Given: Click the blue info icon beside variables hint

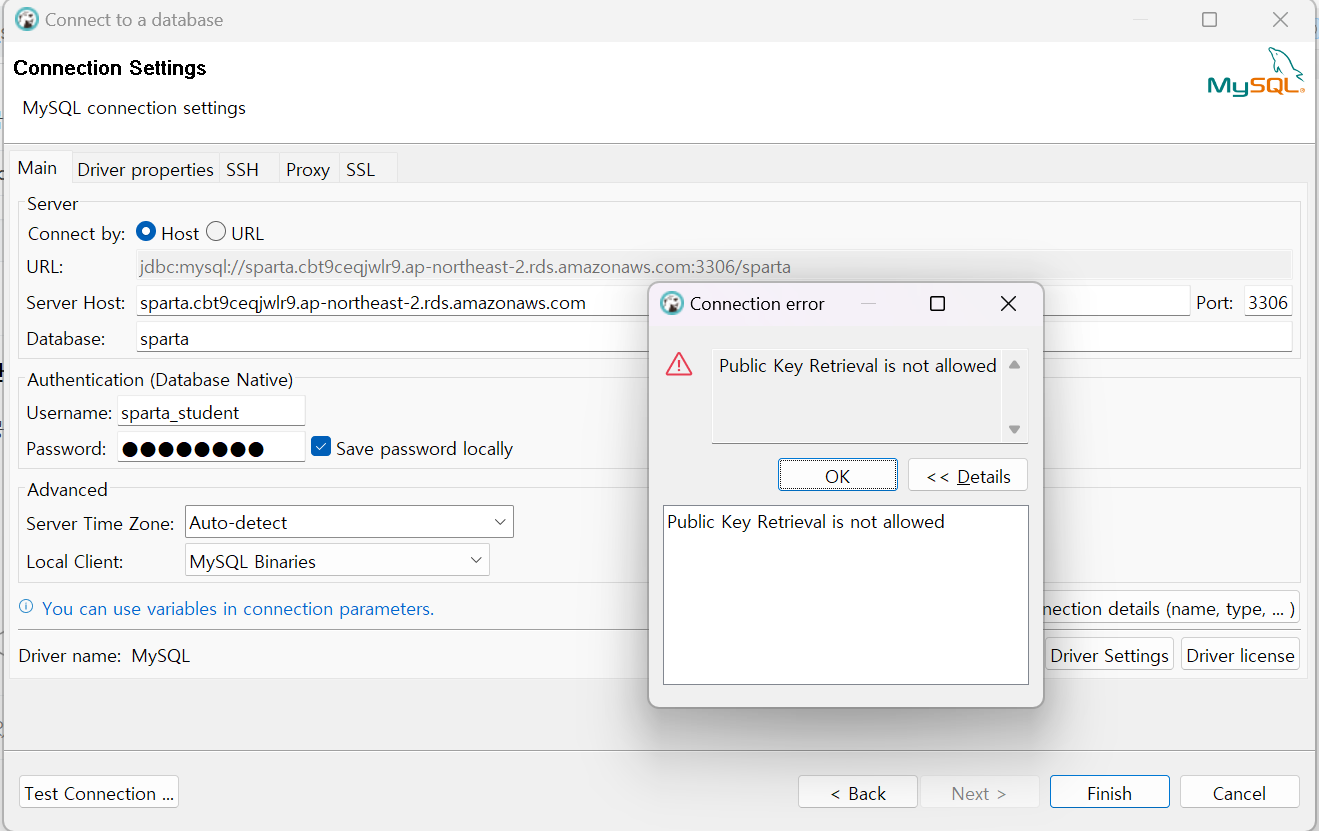Looking at the screenshot, I should click(x=26, y=607).
